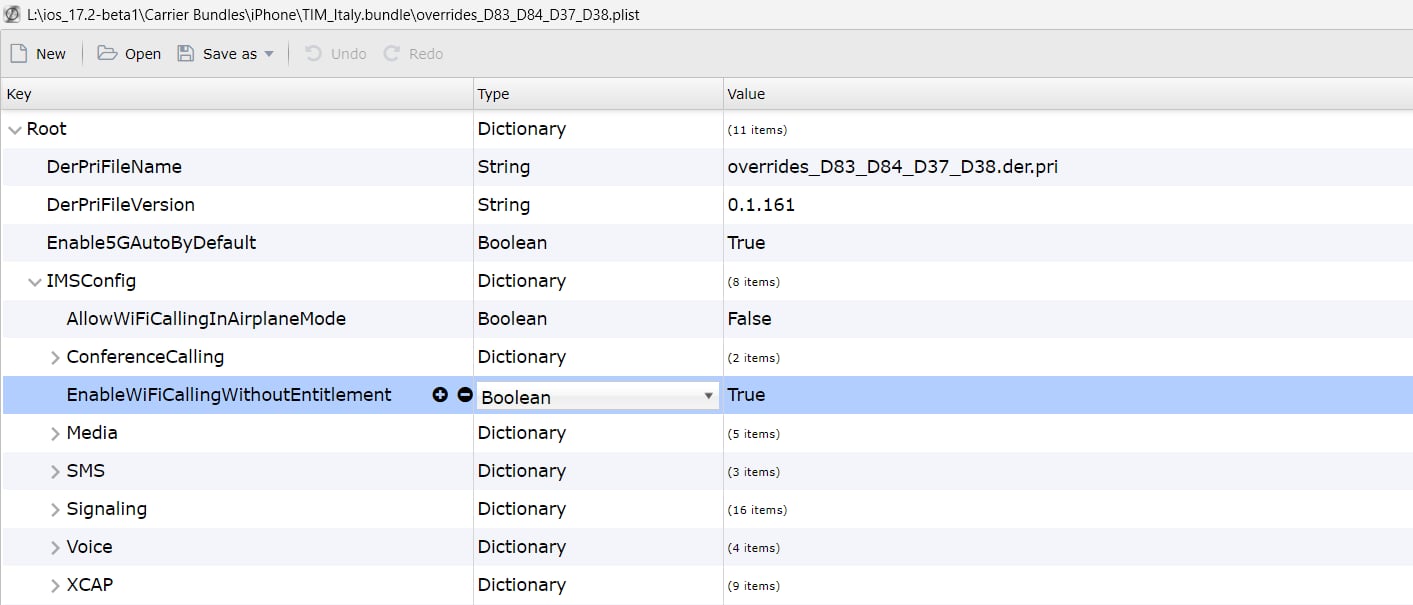Click the True value of EnableWiFiCallingWithoutEntitlement
This screenshot has width=1413, height=605.
click(746, 395)
